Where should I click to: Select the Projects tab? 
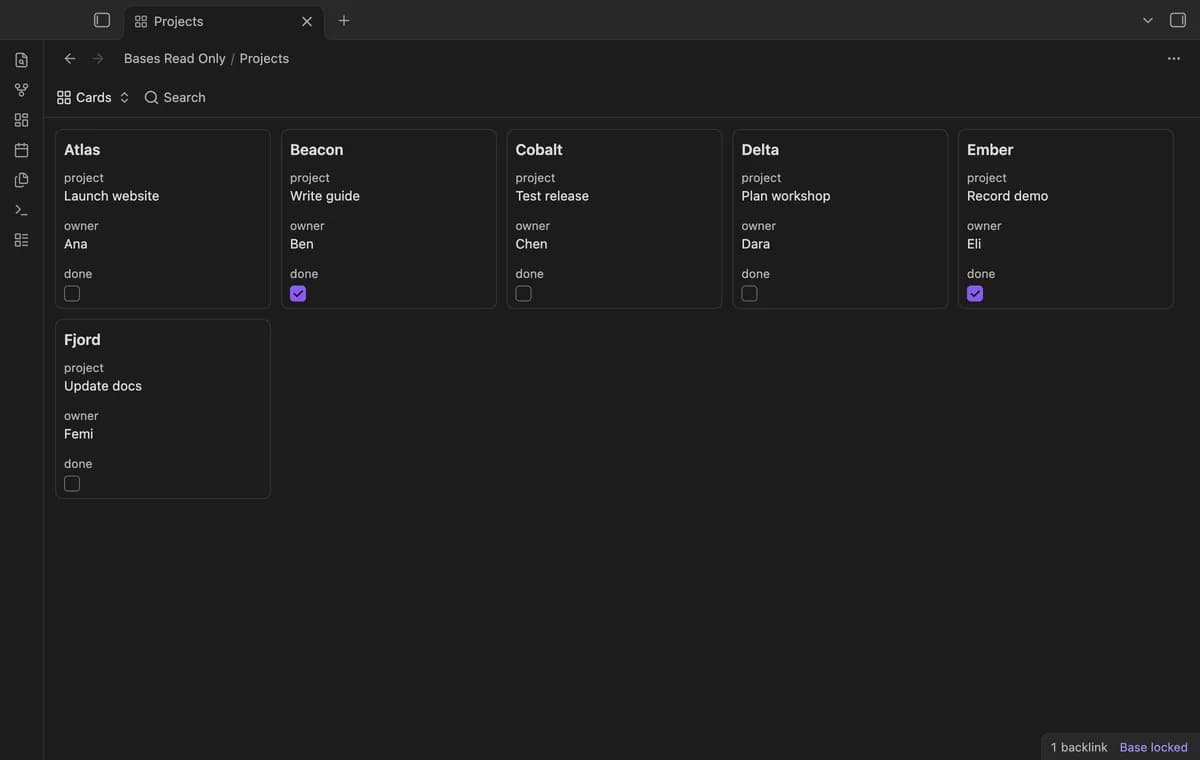[223, 21]
